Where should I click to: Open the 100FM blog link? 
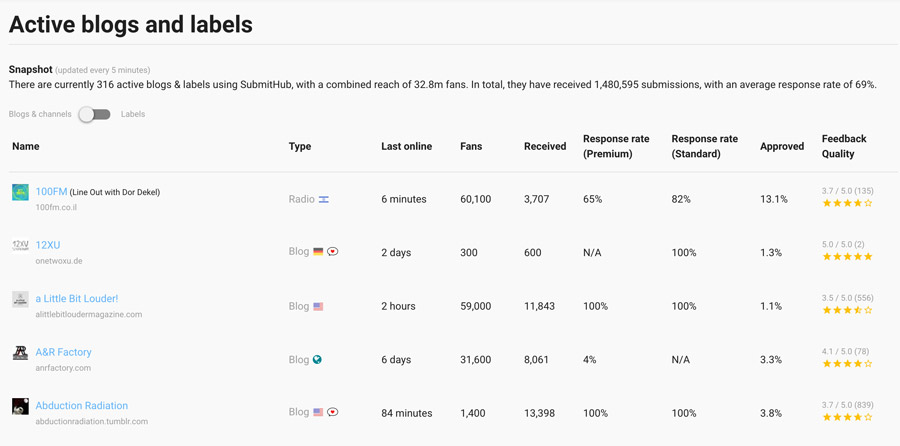[x=51, y=191]
